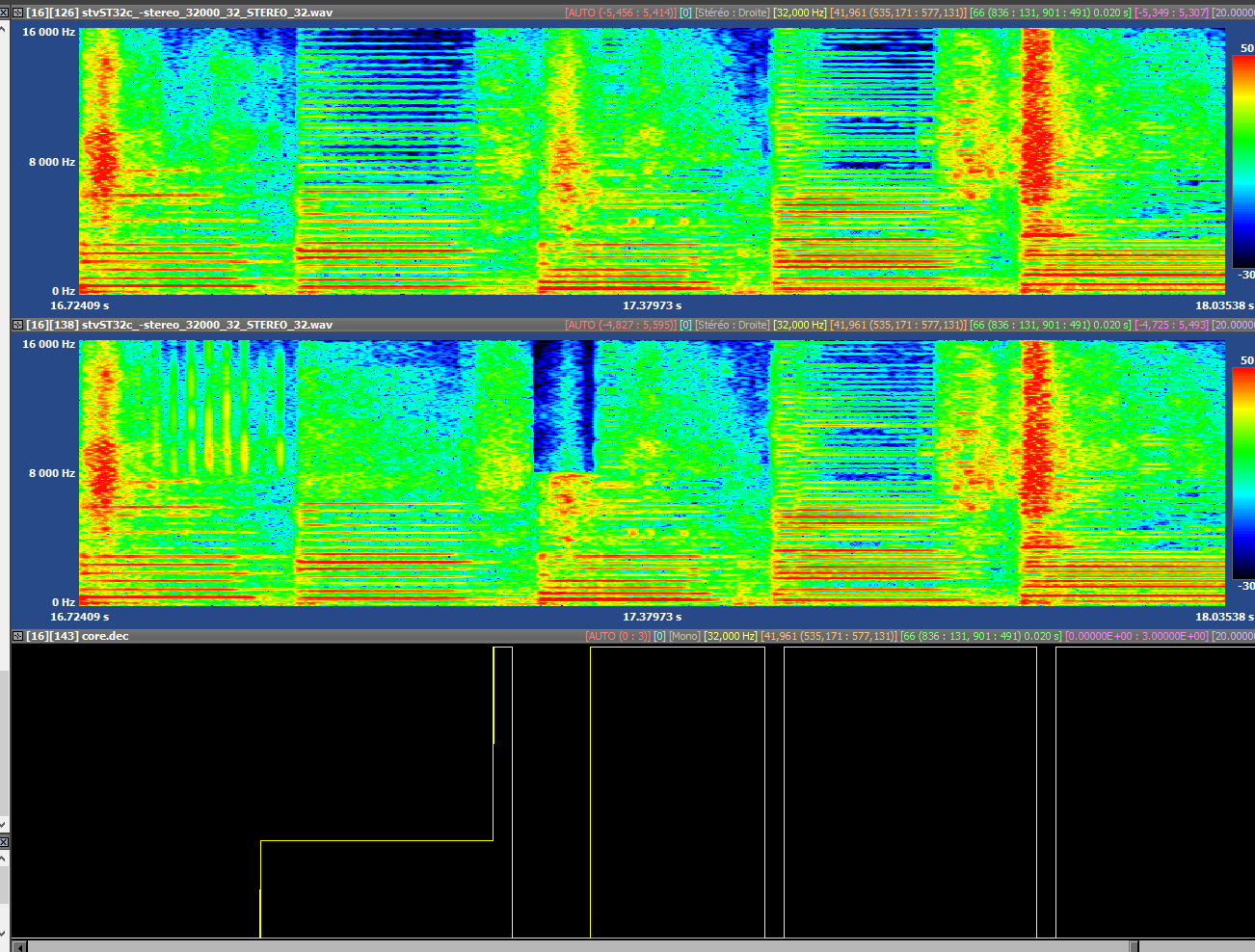
Task: Click the color scale bar of the second spectrogram
Action: (1242, 473)
